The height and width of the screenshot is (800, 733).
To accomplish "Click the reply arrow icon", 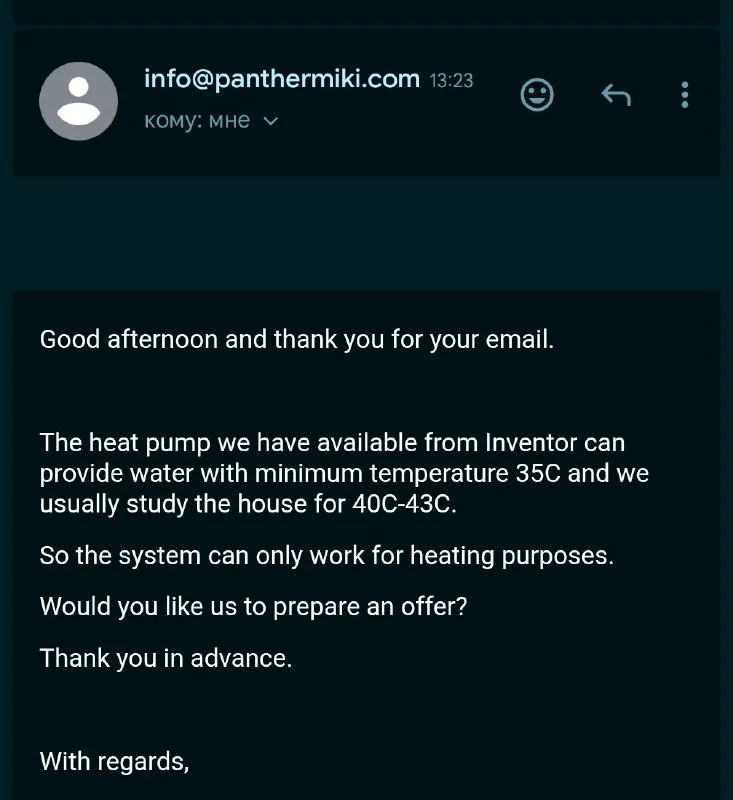I will (616, 95).
